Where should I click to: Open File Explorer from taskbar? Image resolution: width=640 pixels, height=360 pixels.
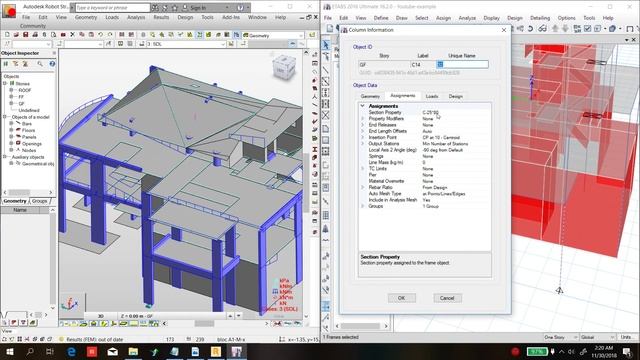click(133, 351)
